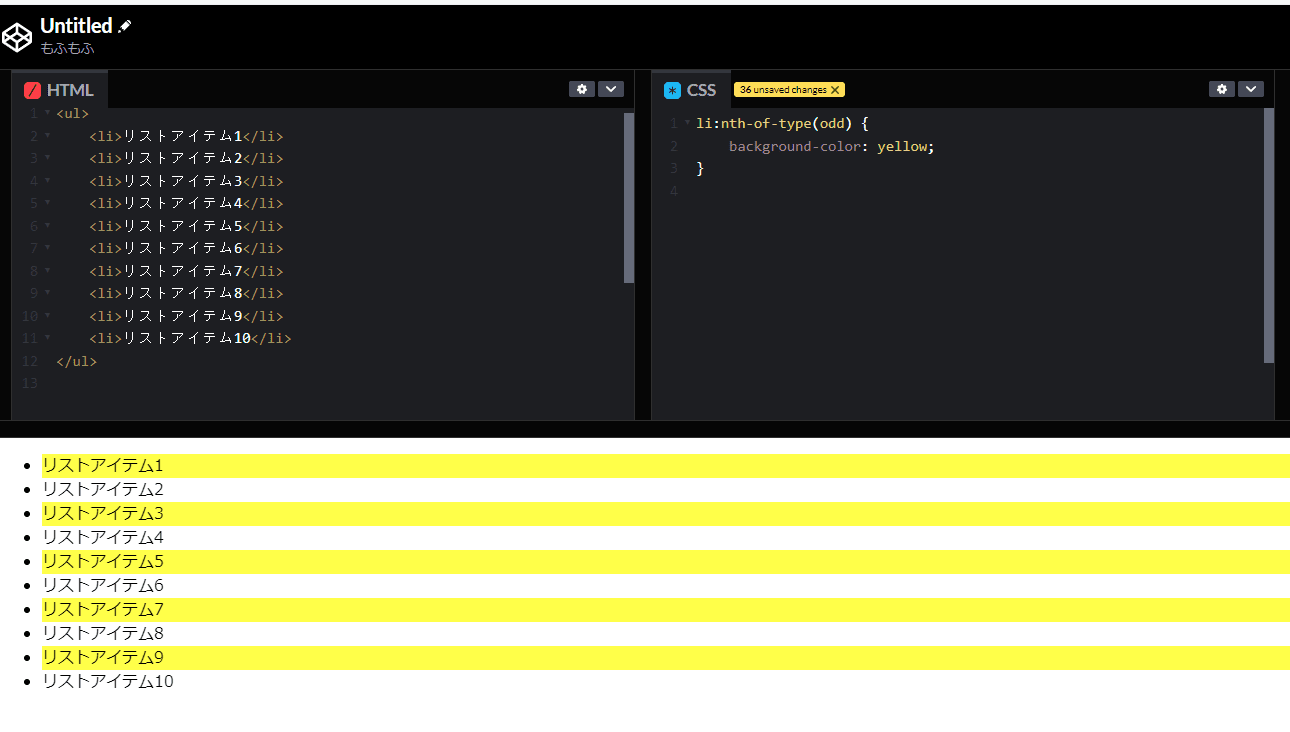Click the blue CSS asterisk icon
Image resolution: width=1290 pixels, height=732 pixels.
pyautogui.click(x=671, y=89)
